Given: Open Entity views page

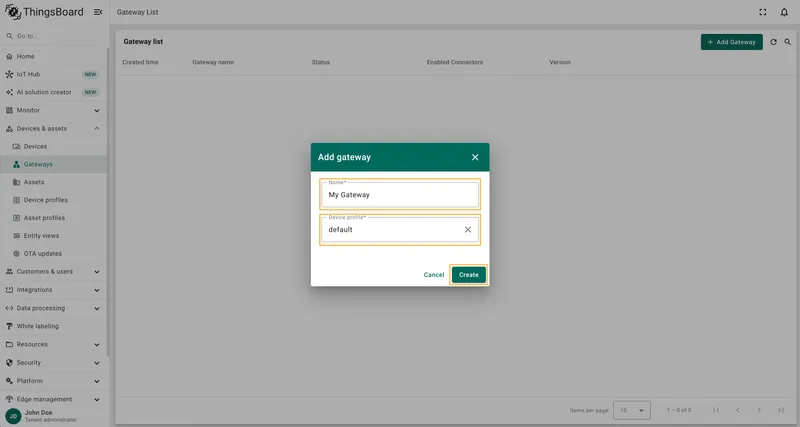Looking at the screenshot, I should (54, 236).
